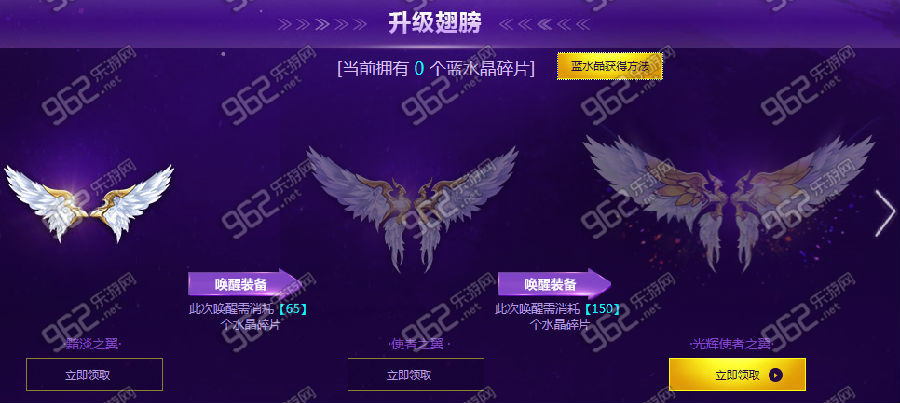Click the left-pointing chevrons right of the 升级翅膀 title
Screen dimensions: 900x403
click(544, 24)
